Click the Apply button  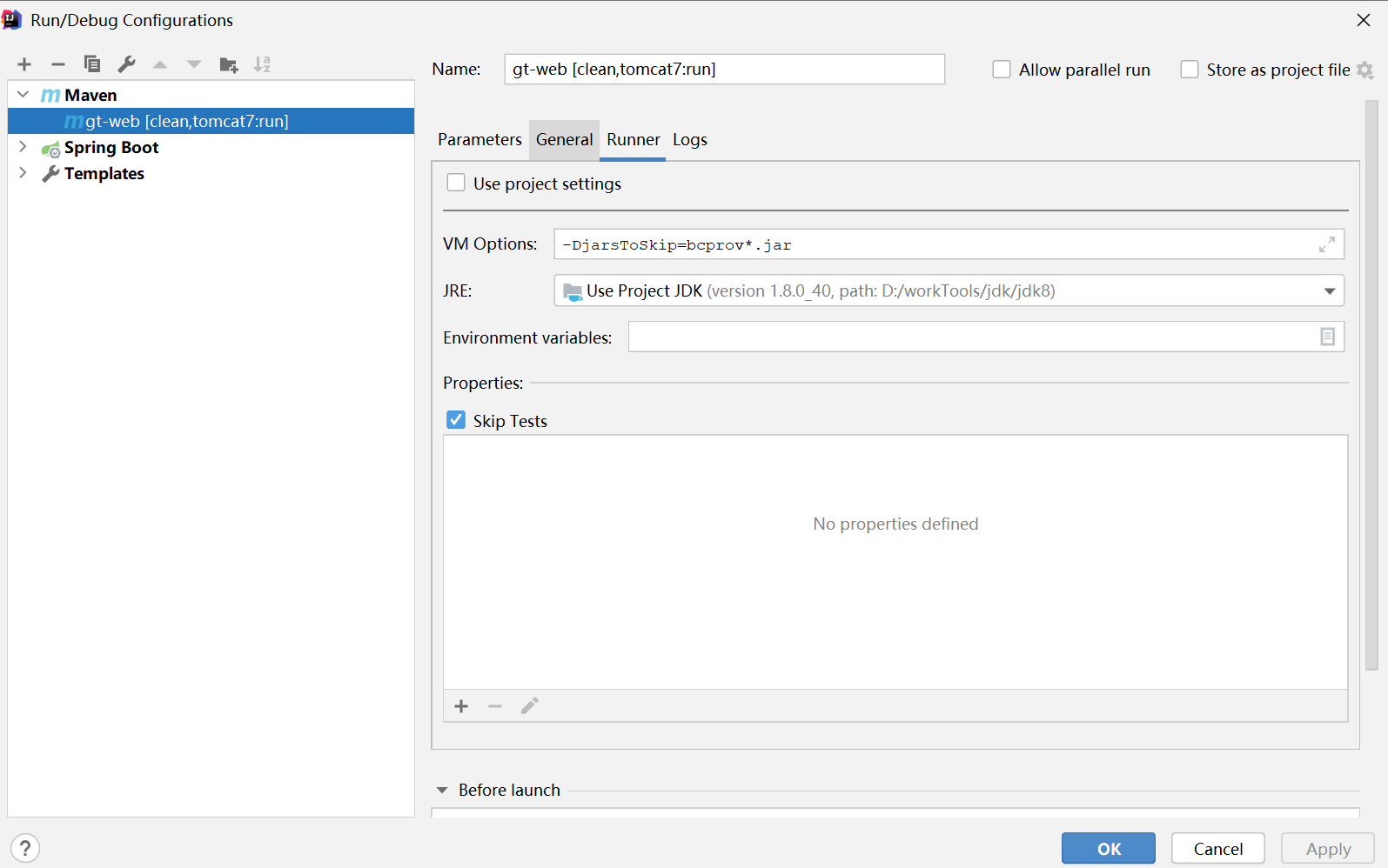(1328, 848)
